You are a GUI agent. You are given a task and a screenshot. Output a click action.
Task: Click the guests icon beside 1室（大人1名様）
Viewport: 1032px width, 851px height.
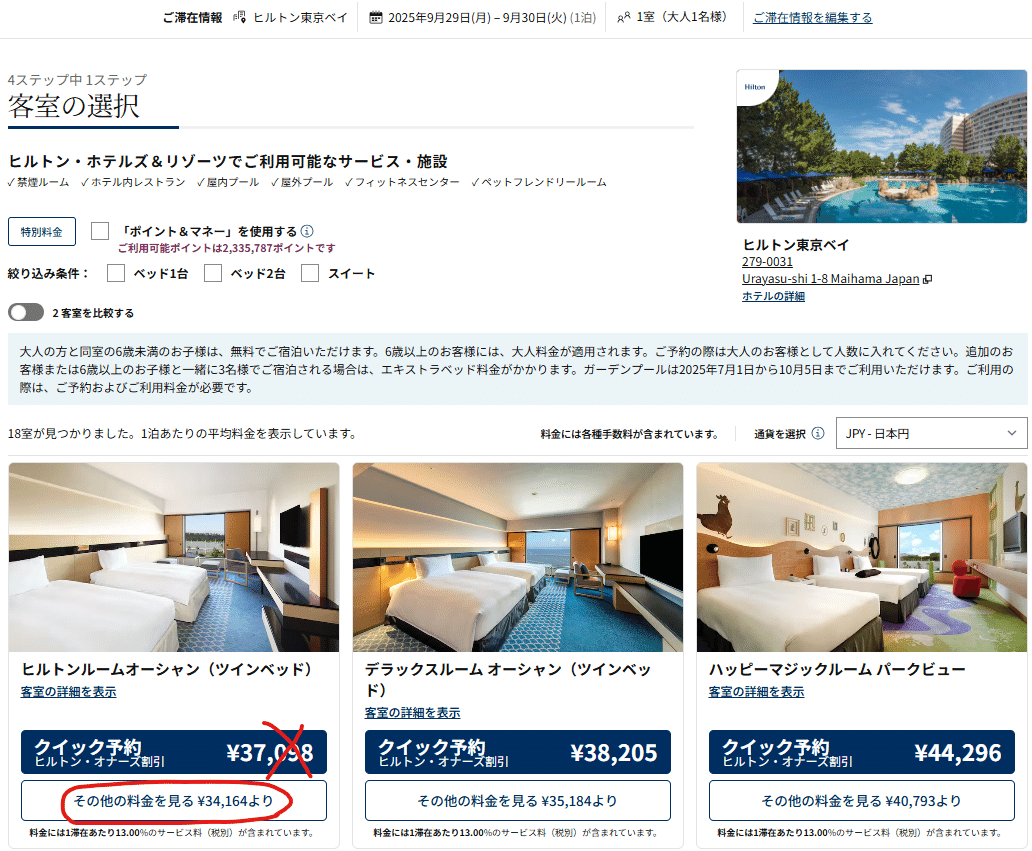click(x=623, y=18)
